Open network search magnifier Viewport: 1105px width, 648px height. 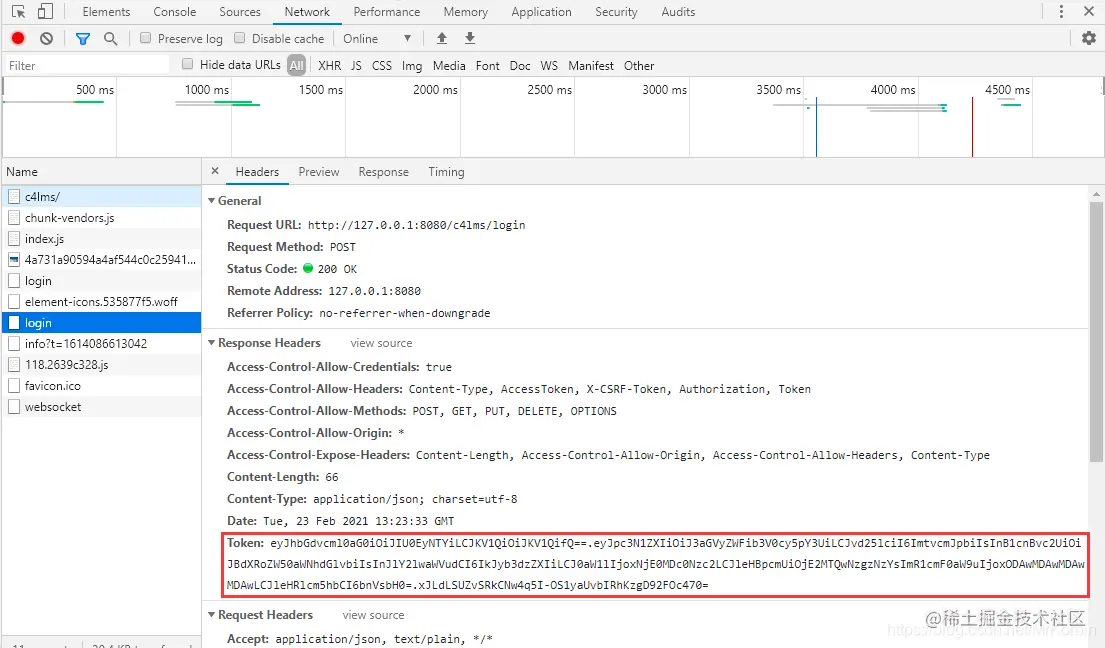[x=111, y=39]
